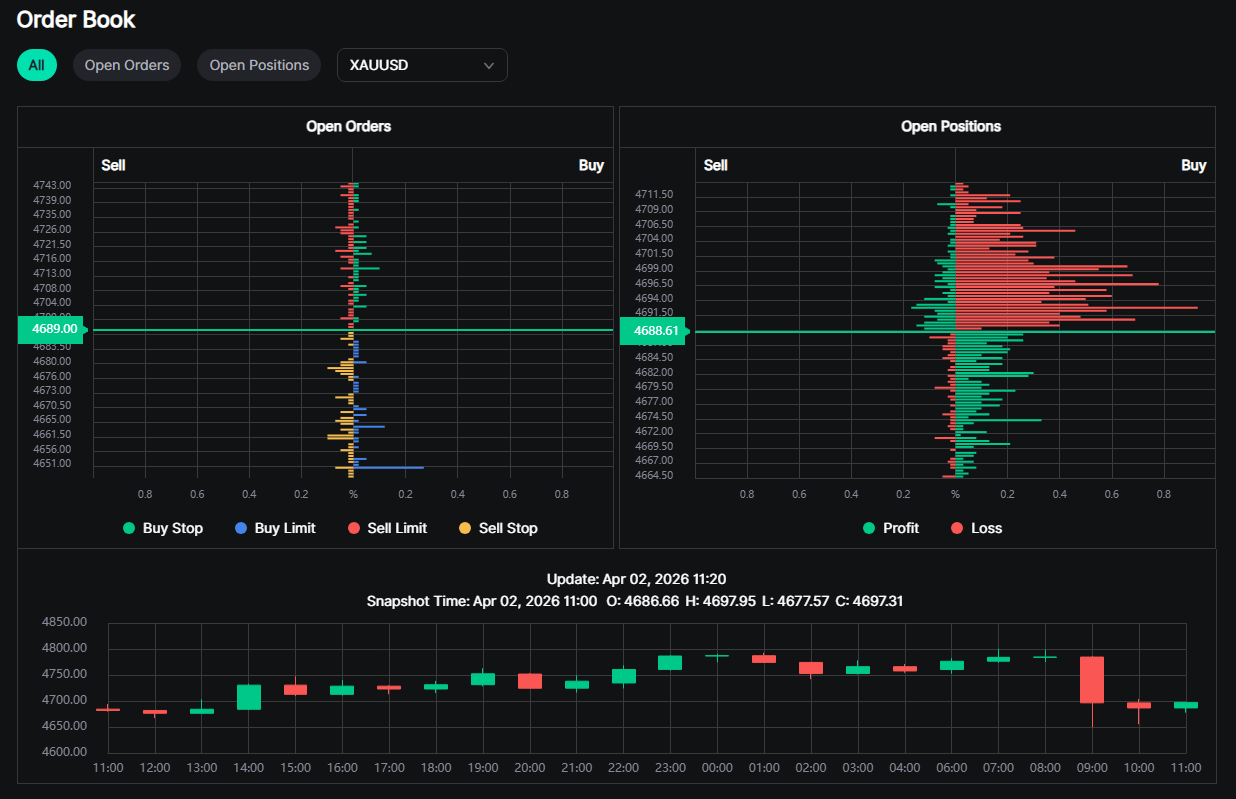Click the Open Positions panel title

tap(950, 127)
